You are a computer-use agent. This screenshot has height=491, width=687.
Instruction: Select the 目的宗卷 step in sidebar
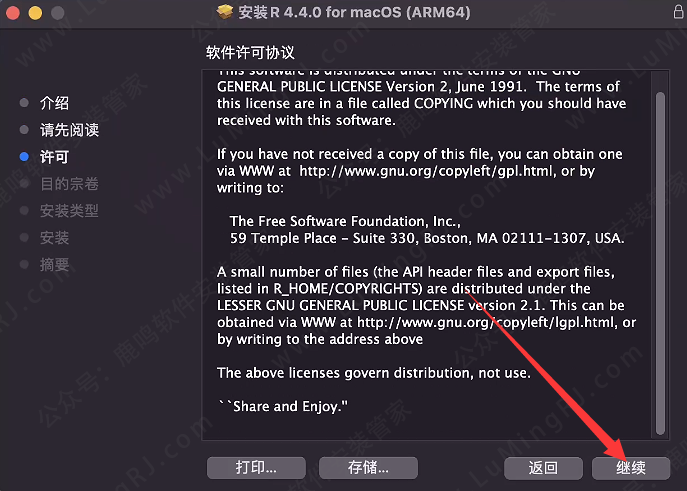pos(69,184)
